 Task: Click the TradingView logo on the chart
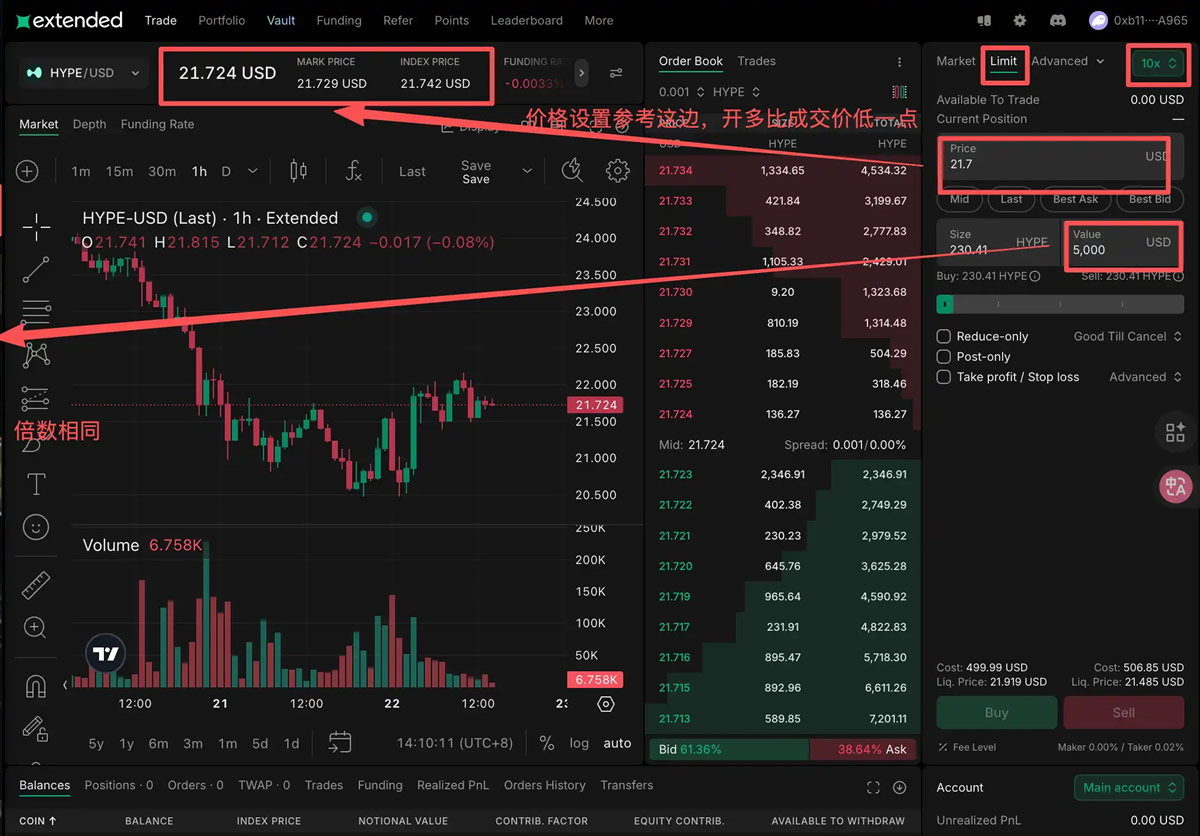point(106,655)
